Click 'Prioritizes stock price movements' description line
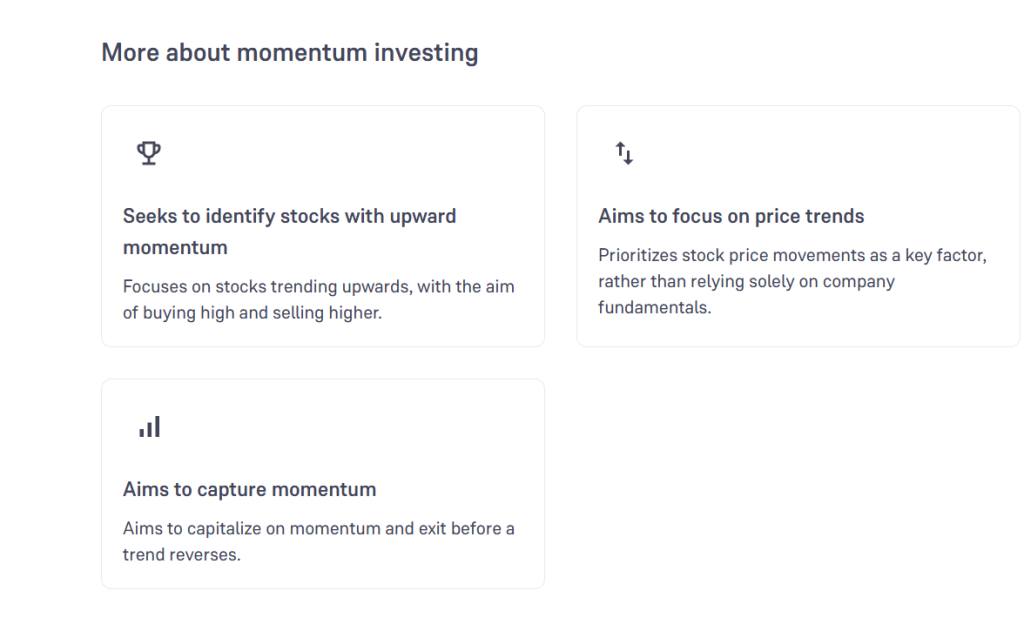The width and height of the screenshot is (1024, 631). pyautogui.click(x=792, y=256)
